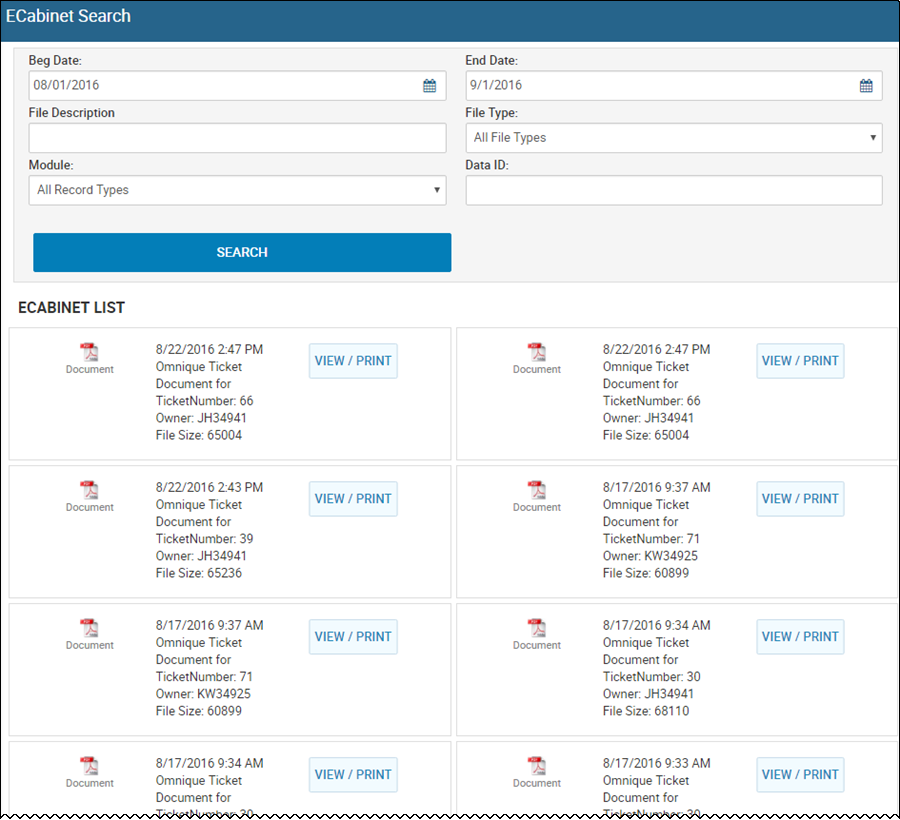
Task: Click the "File Type:" field label
Action: point(491,113)
